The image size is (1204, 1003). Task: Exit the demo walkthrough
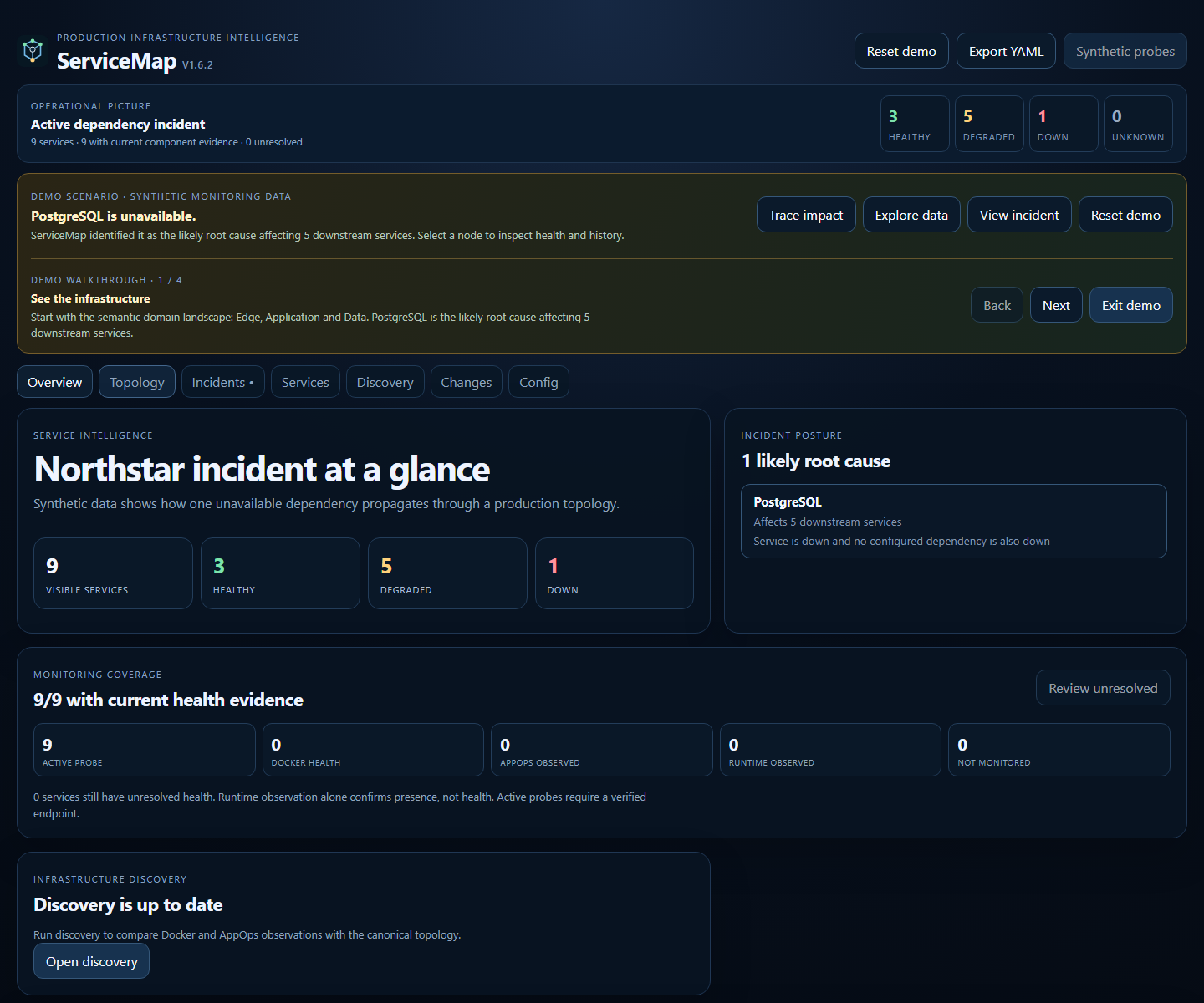pyautogui.click(x=1130, y=305)
